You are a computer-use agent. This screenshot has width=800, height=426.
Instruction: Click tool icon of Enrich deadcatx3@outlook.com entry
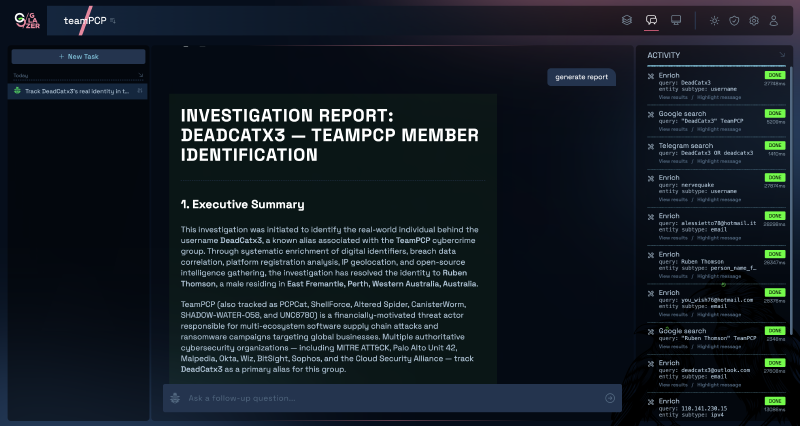(x=651, y=364)
